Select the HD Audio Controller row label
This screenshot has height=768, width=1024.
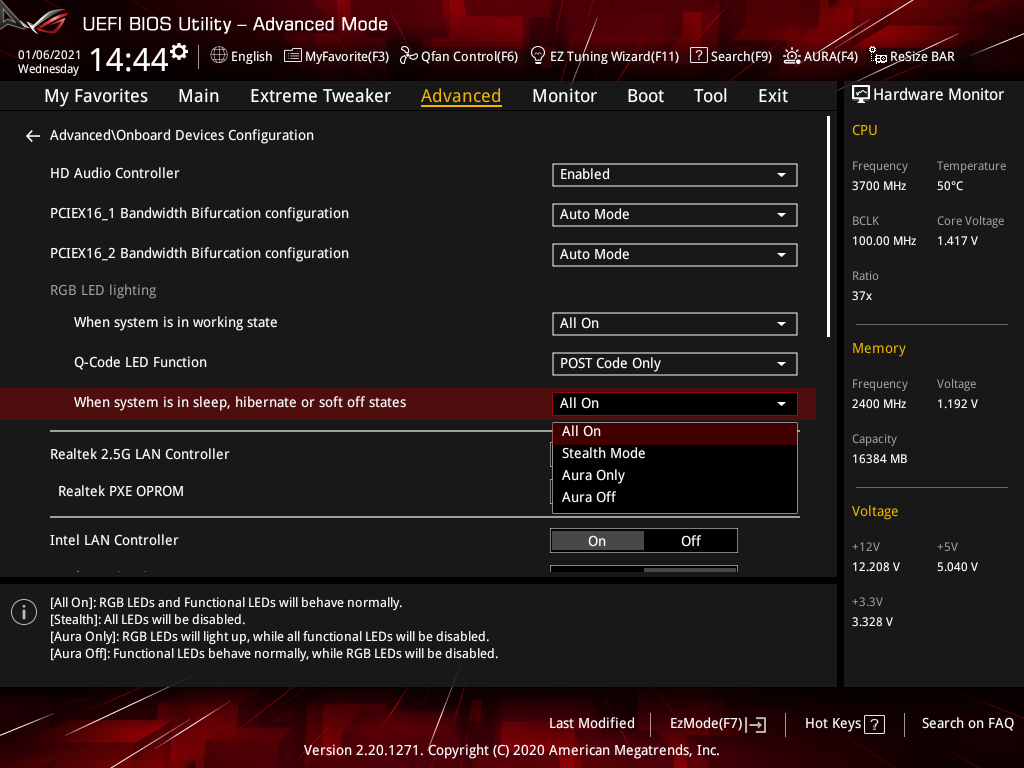(114, 173)
